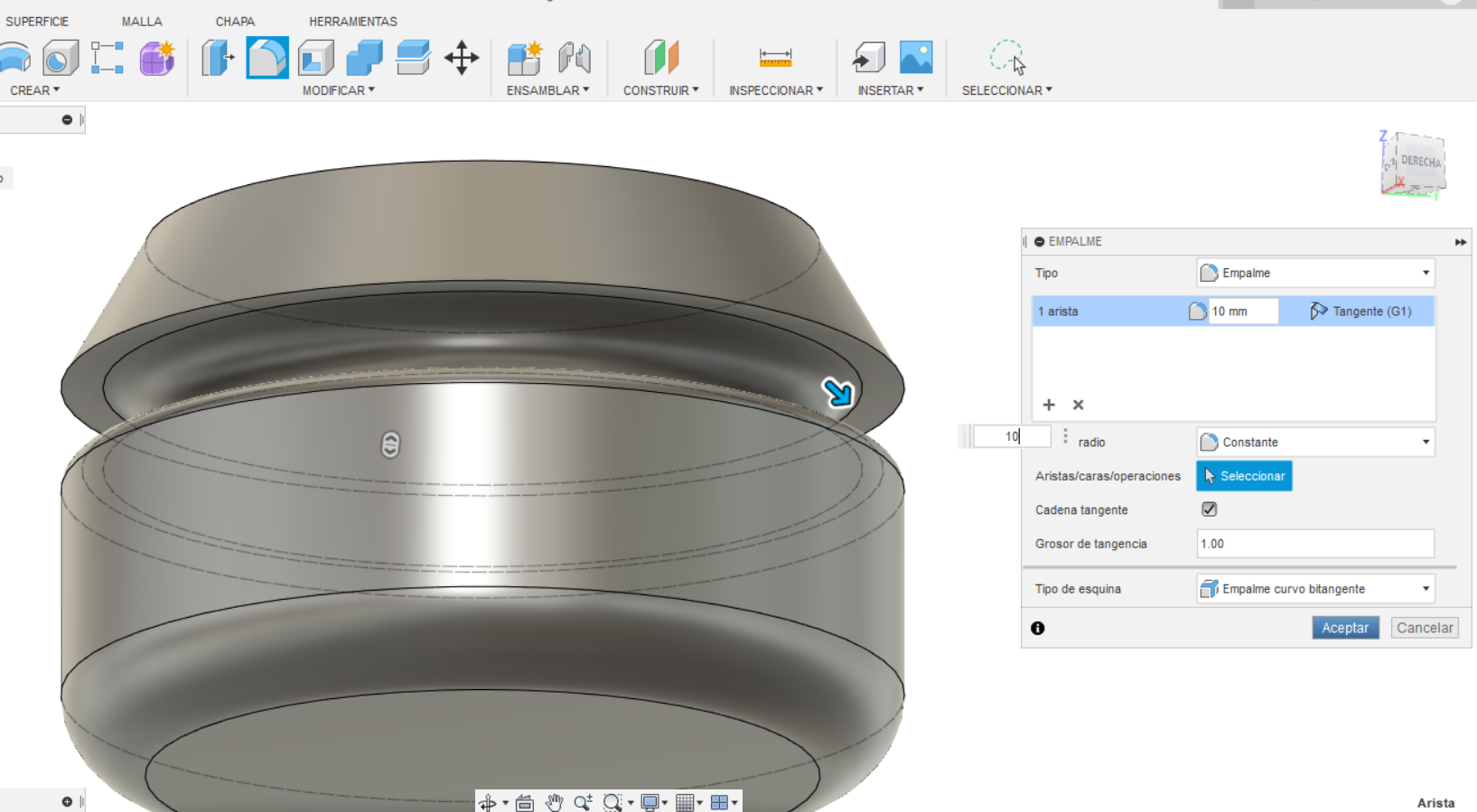This screenshot has width=1477, height=812.
Task: Select the Press Pull tool
Action: click(x=218, y=58)
